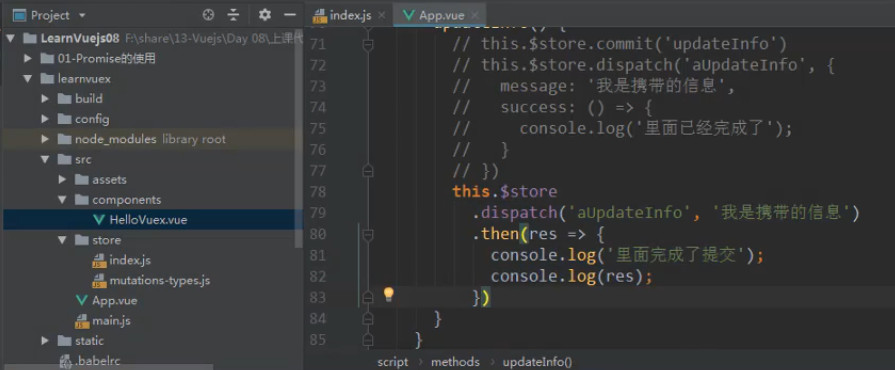Click the node_modules folder icon
The height and width of the screenshot is (370, 895).
tap(64, 139)
